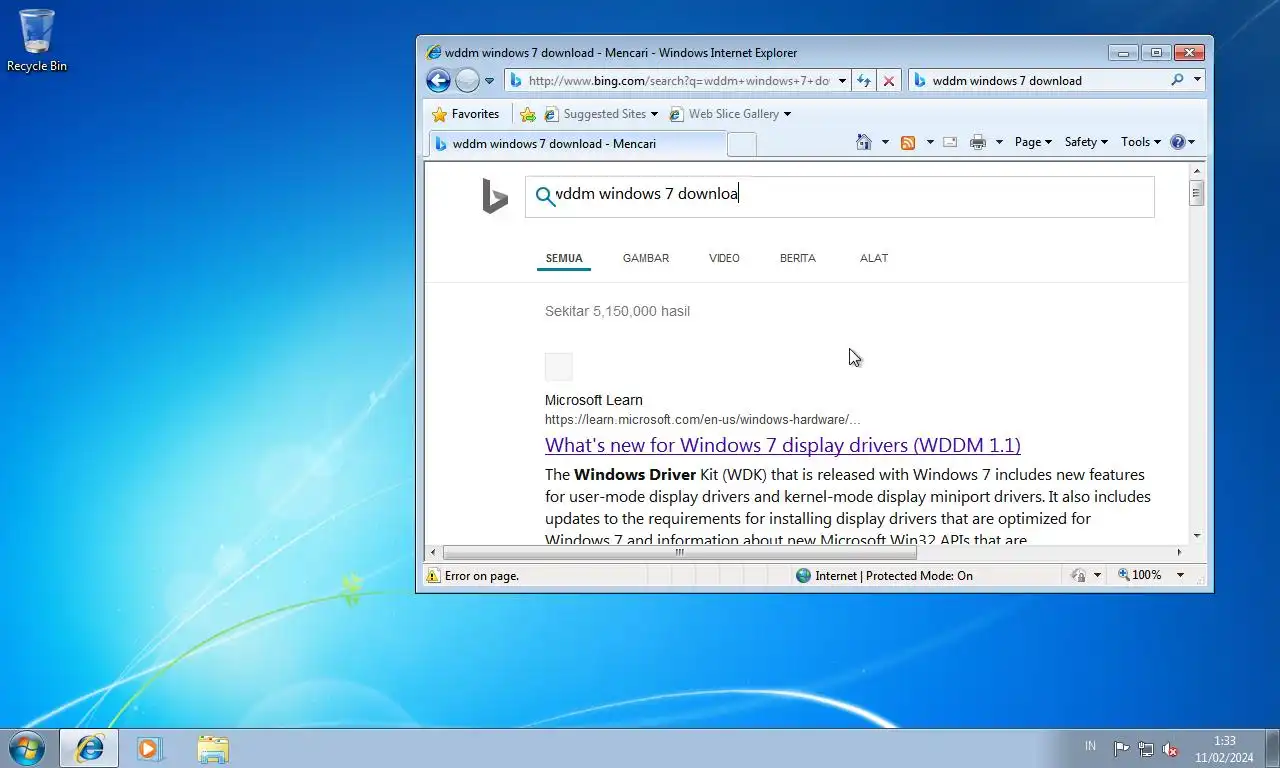Click the horizontal scrollbar left arrow
Image resolution: width=1280 pixels, height=768 pixels.
click(x=433, y=552)
